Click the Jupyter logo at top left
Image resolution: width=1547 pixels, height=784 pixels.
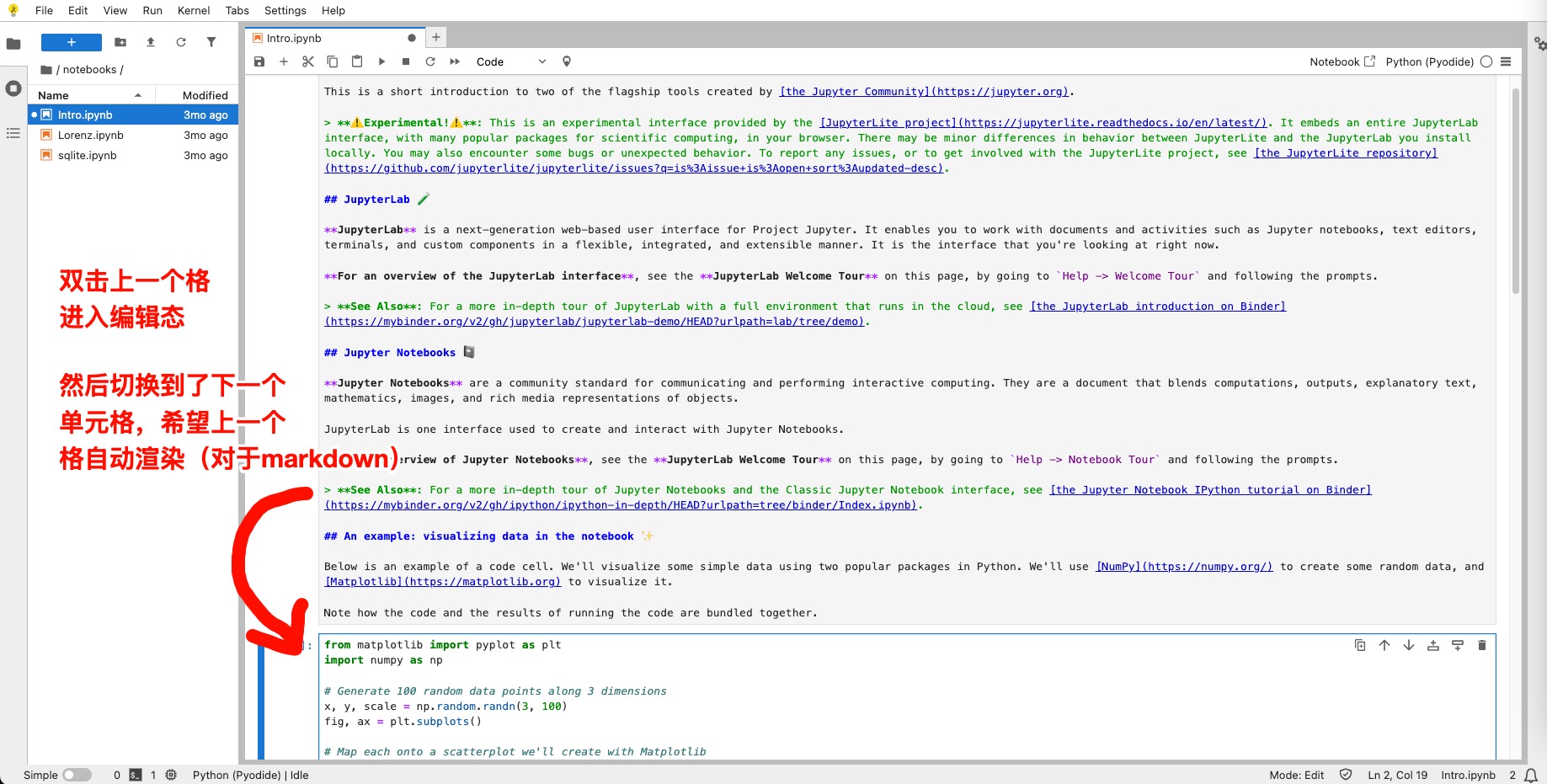pyautogui.click(x=13, y=10)
